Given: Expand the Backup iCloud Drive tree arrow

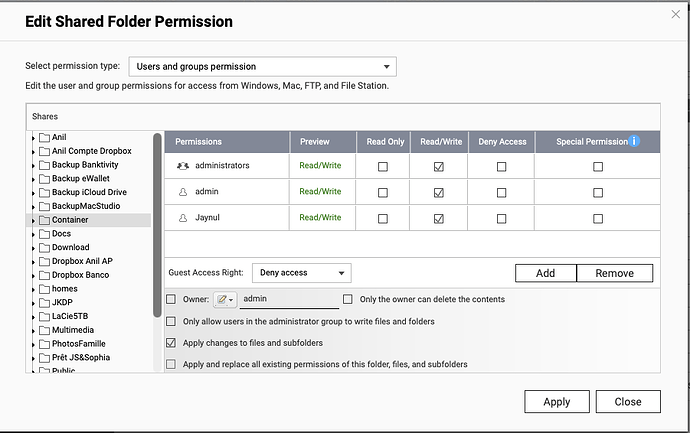Looking at the screenshot, I should pos(33,193).
